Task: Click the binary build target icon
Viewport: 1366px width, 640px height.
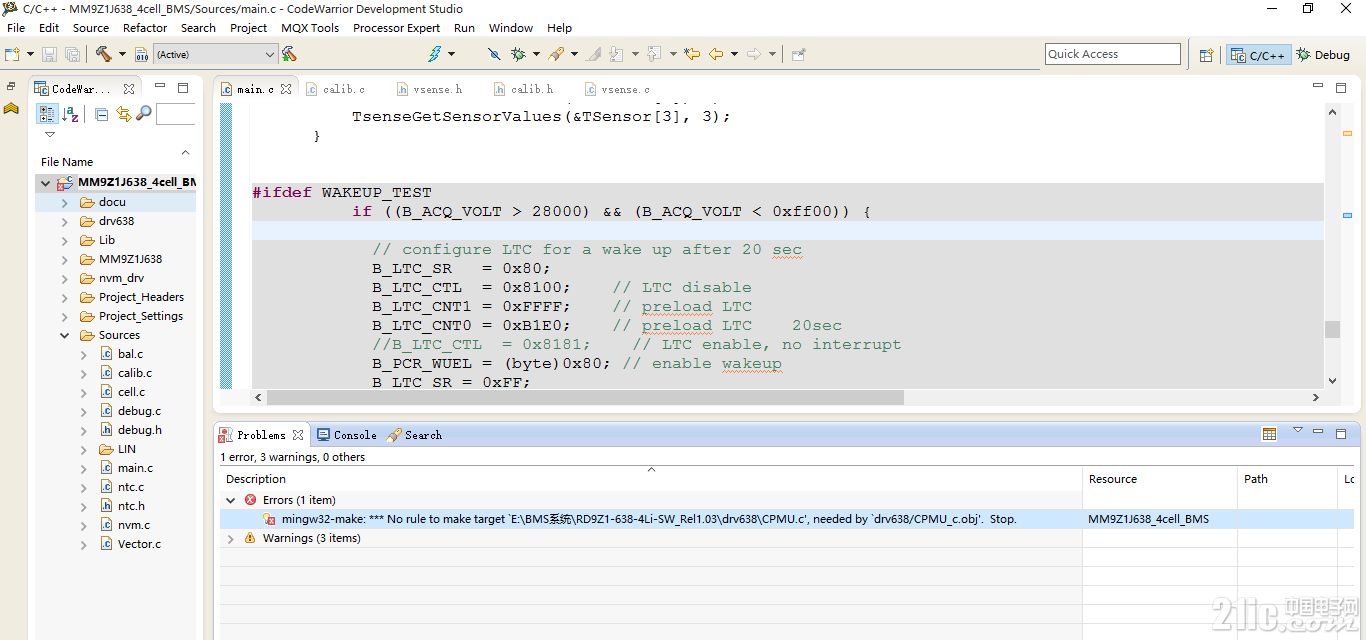Action: point(141,54)
